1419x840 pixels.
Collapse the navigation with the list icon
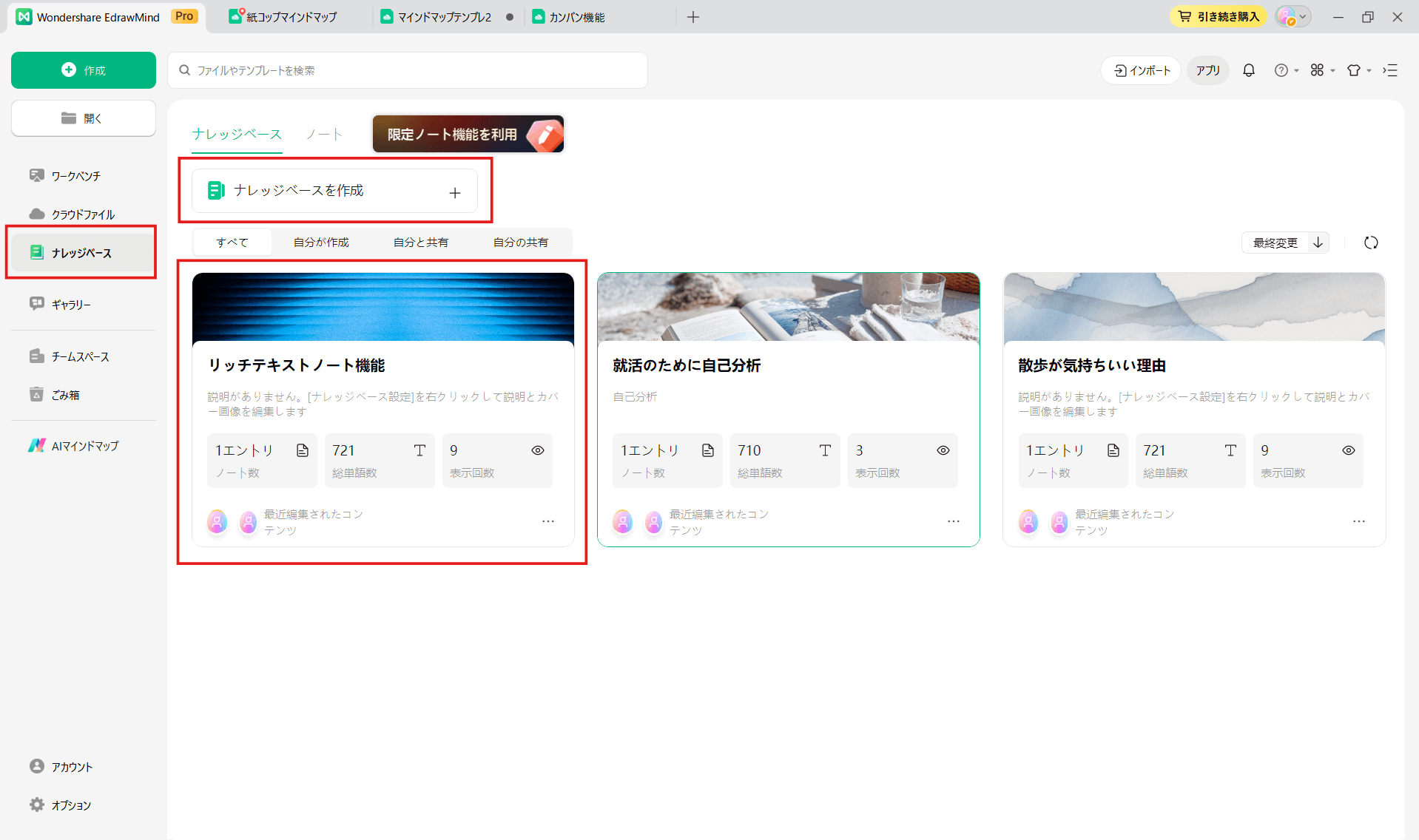(x=1391, y=70)
